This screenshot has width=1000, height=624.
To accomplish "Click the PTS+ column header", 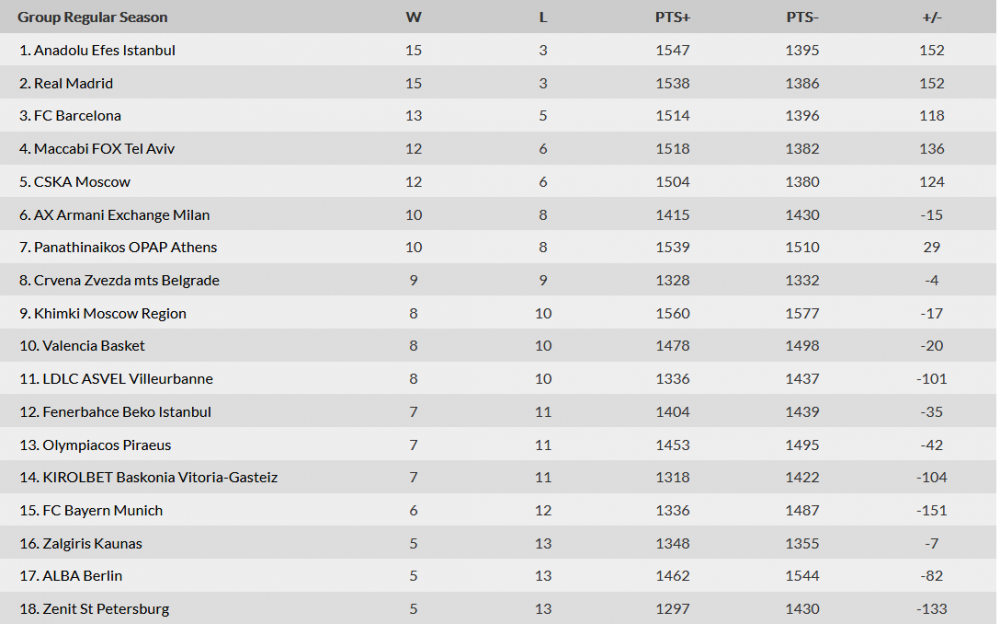I will 673,17.
